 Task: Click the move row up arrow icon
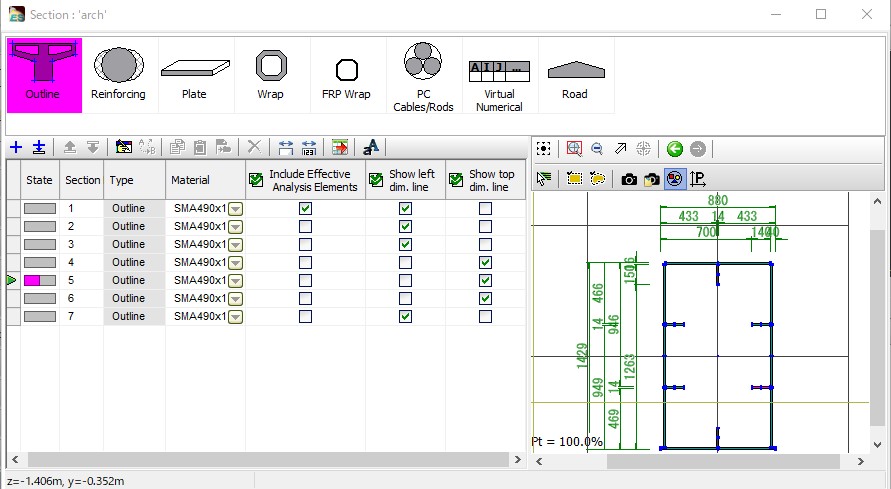point(70,148)
